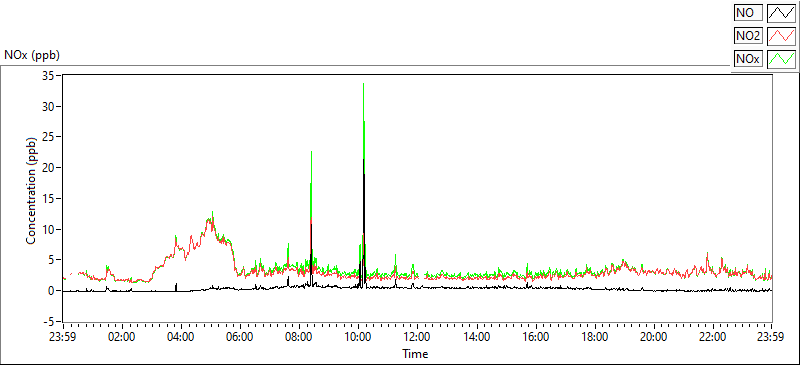The image size is (800, 365).
Task: Click the tallest green NOx spike peak near 10:00
Action: click(x=363, y=84)
